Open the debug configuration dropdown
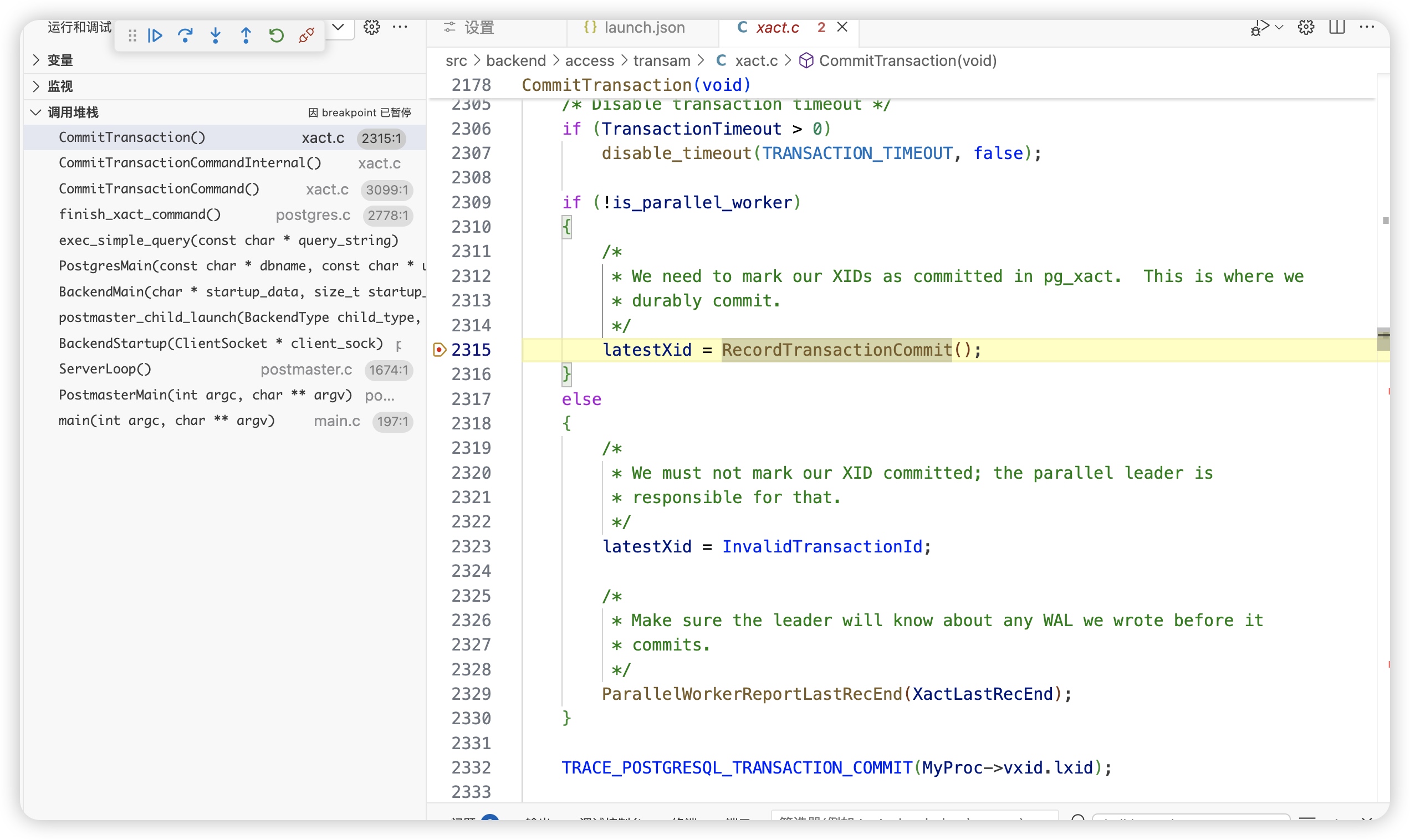 coord(338,27)
